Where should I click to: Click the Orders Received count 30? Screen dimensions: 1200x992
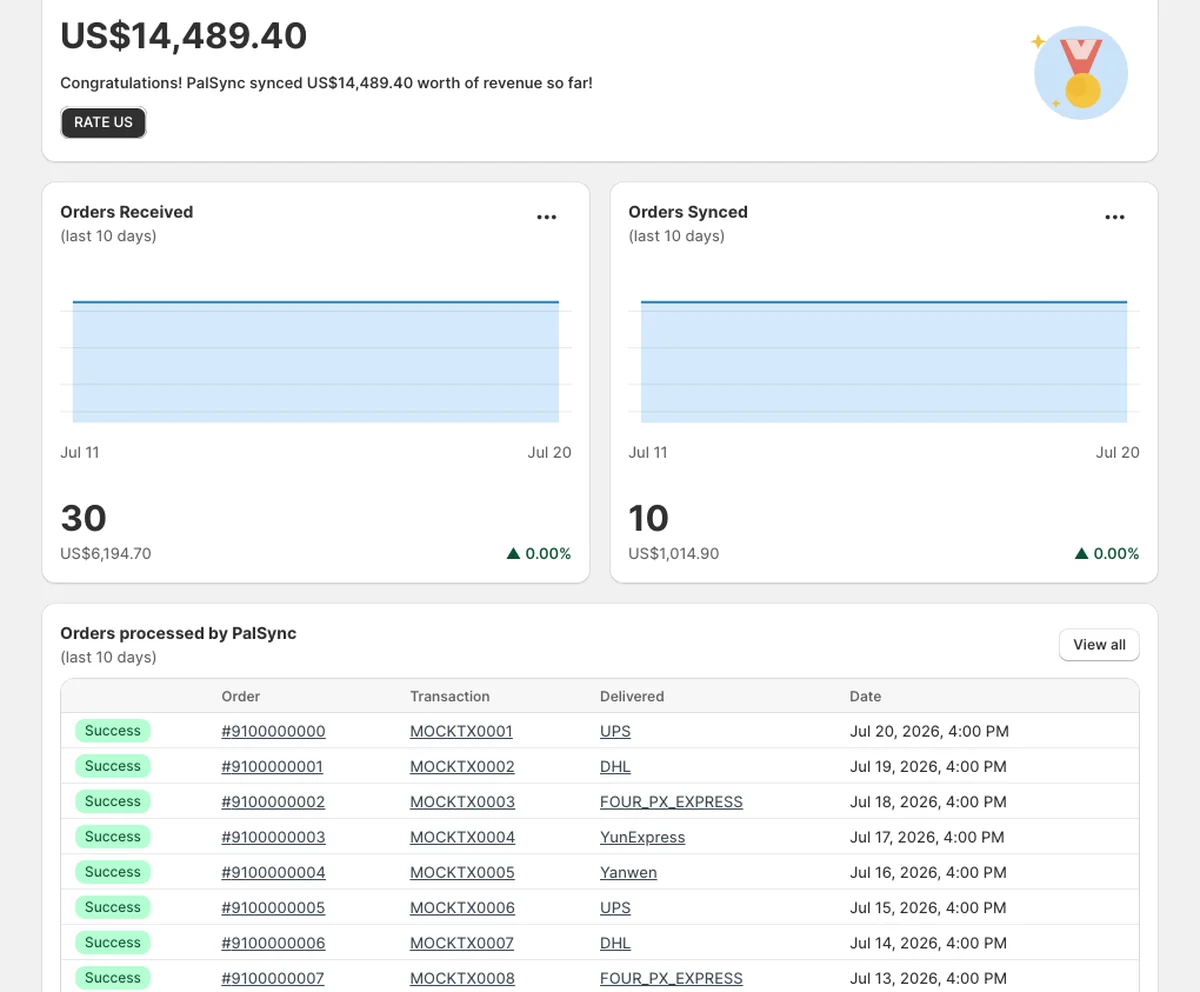pos(83,518)
